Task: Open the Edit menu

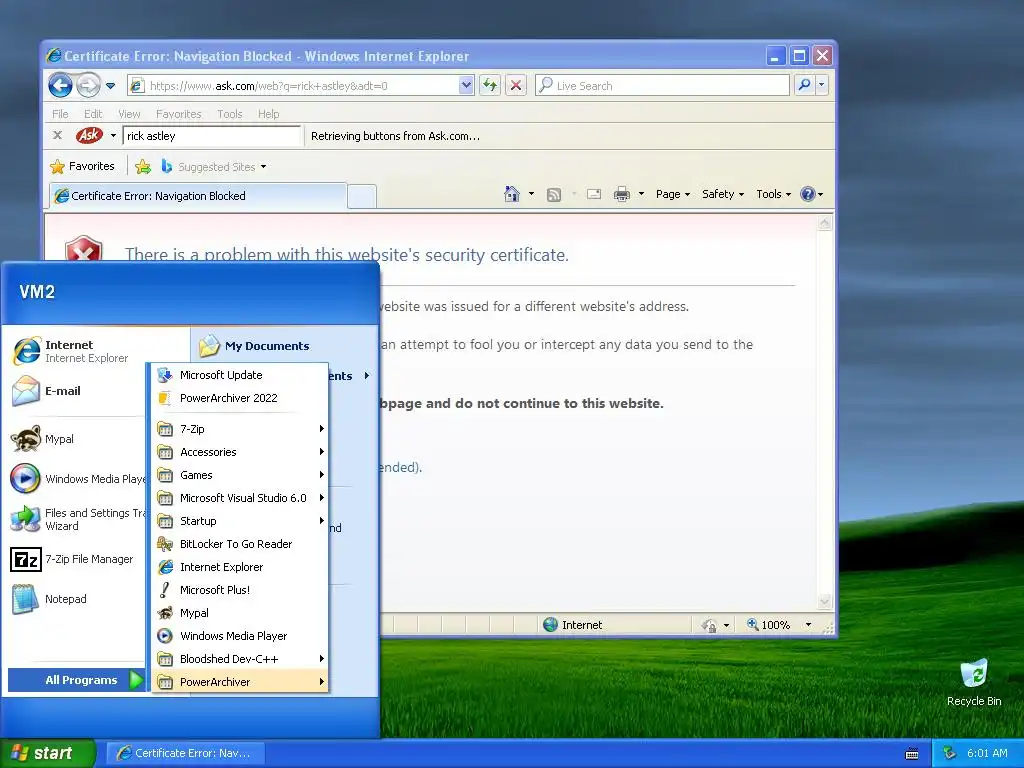Action: (93, 114)
